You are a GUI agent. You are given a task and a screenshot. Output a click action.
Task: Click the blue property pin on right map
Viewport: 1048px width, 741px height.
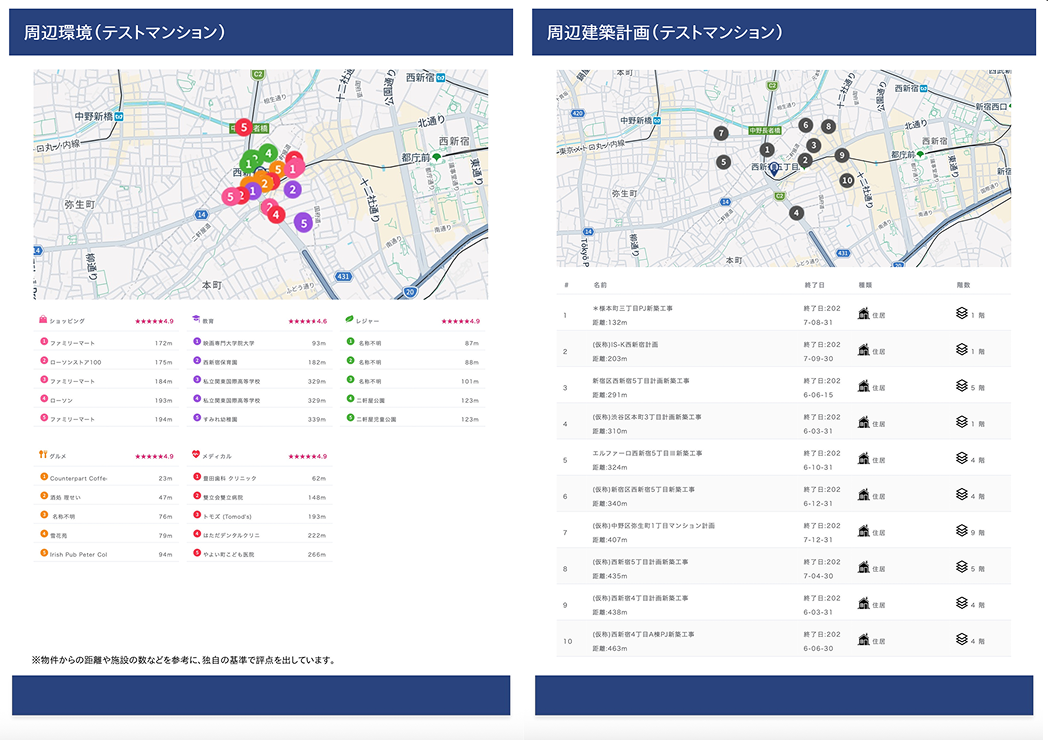pos(774,170)
